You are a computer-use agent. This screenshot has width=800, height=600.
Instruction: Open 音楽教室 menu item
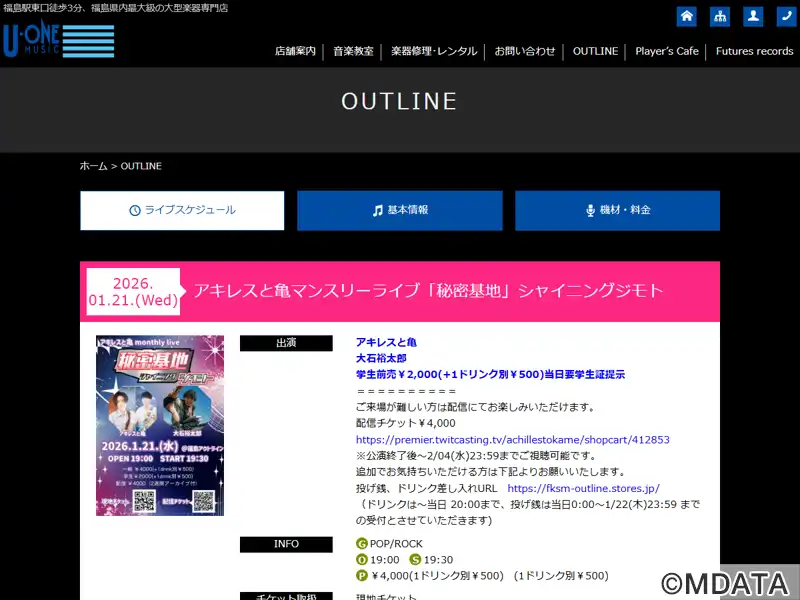click(353, 51)
